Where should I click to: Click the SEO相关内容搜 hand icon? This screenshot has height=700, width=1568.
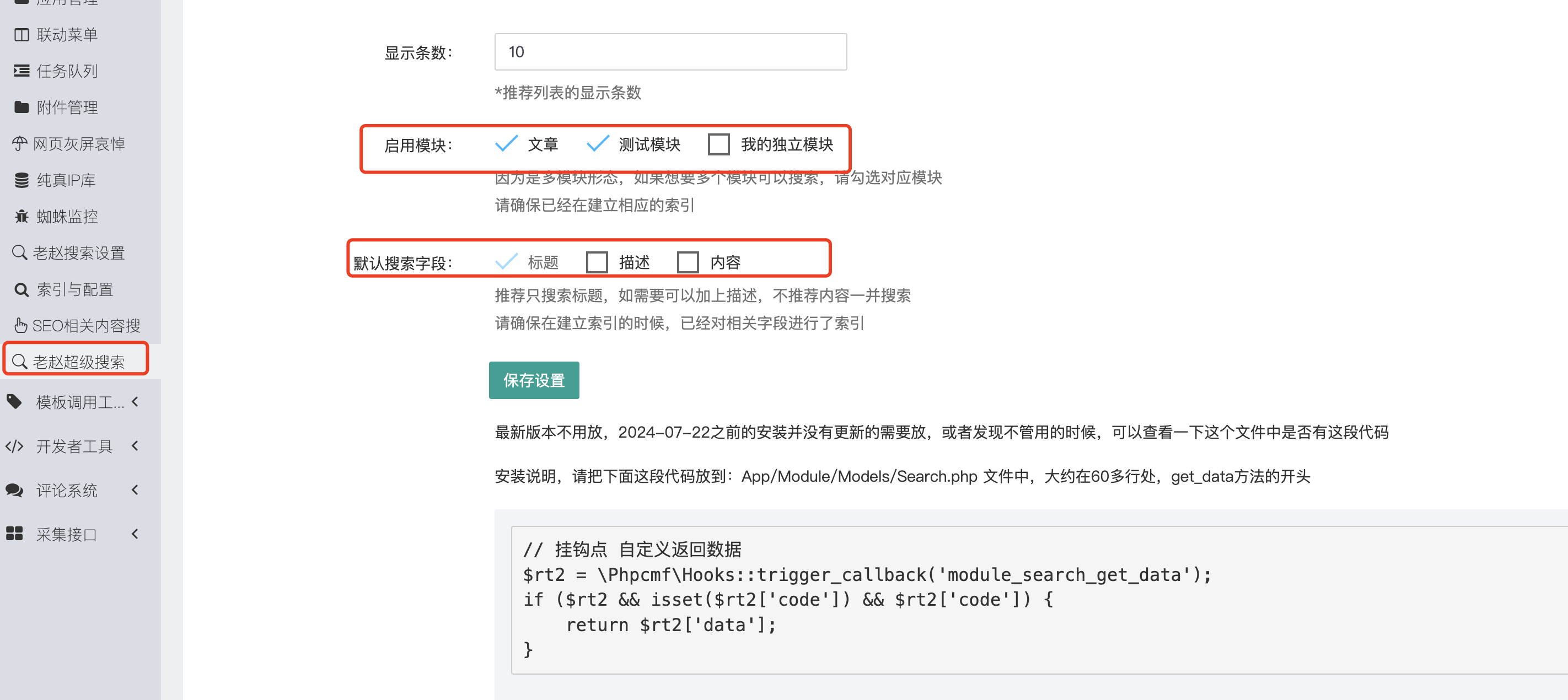(x=21, y=326)
